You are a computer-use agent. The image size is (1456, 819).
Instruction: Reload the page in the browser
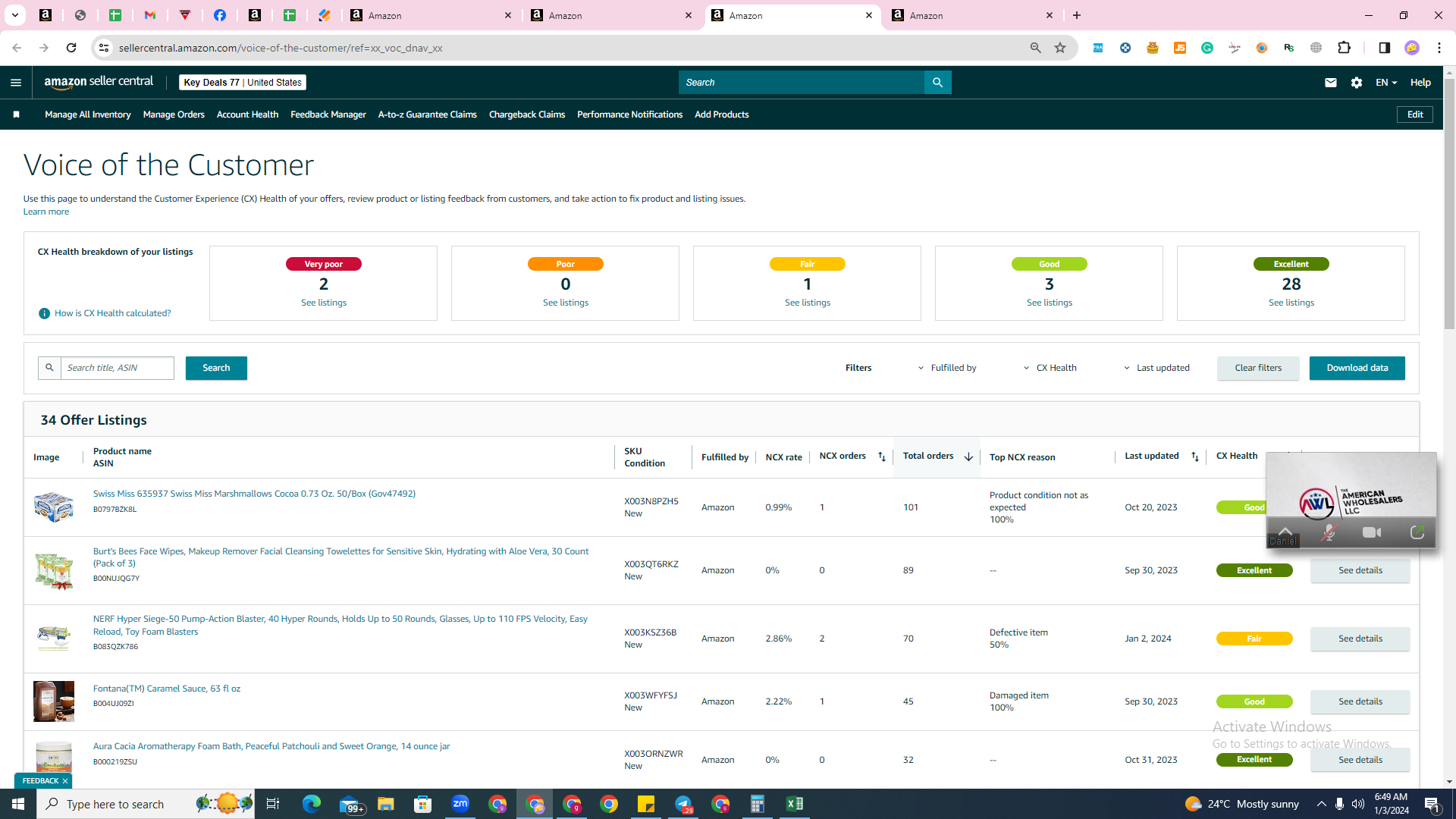(71, 48)
